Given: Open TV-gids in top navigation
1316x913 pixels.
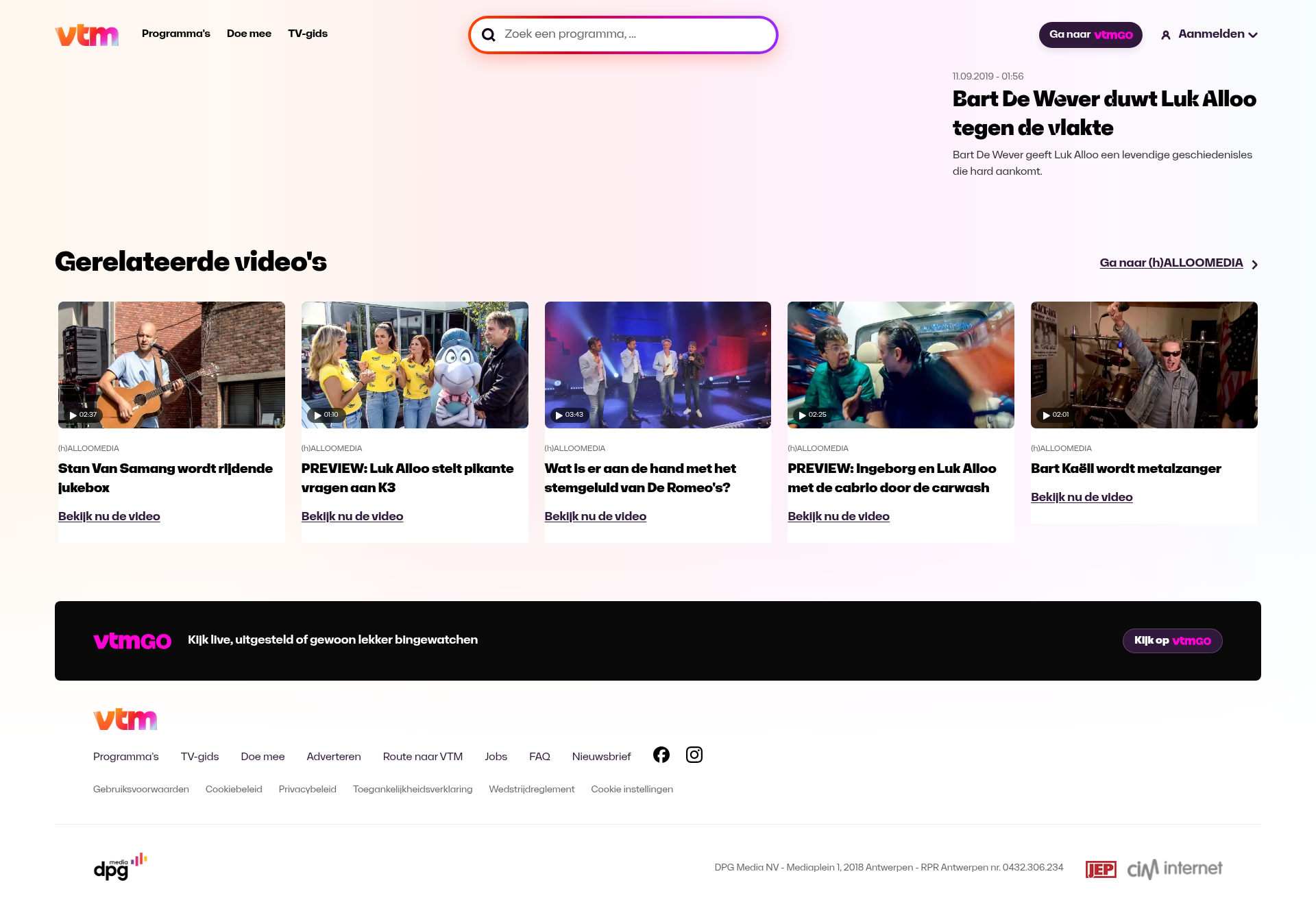Looking at the screenshot, I should point(307,34).
